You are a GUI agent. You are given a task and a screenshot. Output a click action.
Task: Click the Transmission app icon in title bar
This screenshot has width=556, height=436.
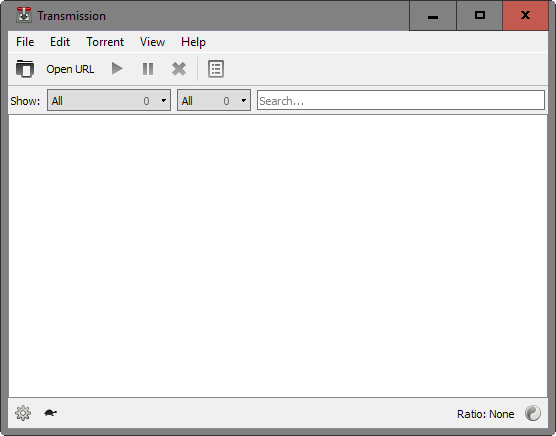coord(24,15)
